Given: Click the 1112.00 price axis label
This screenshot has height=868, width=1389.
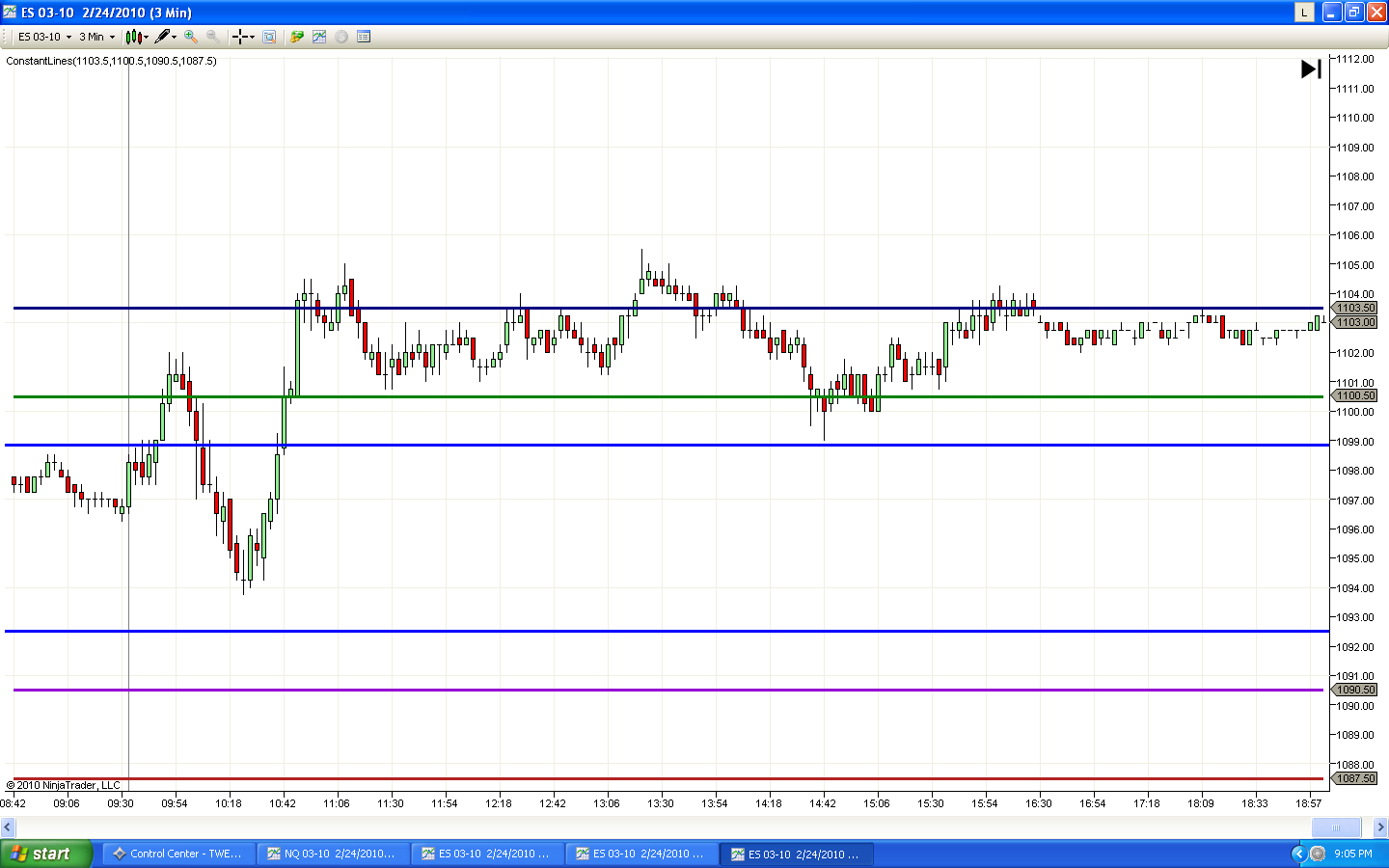Looking at the screenshot, I should click(x=1355, y=59).
